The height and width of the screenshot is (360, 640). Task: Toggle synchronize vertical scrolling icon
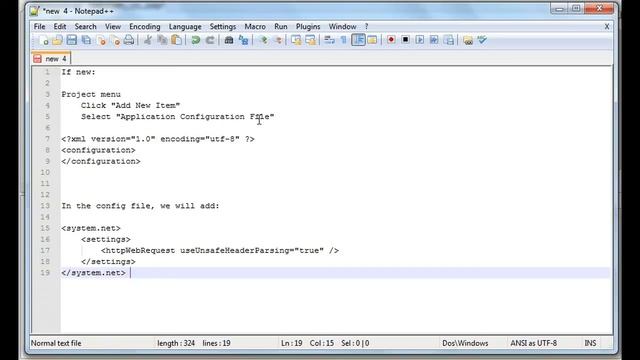pyautogui.click(x=296, y=40)
